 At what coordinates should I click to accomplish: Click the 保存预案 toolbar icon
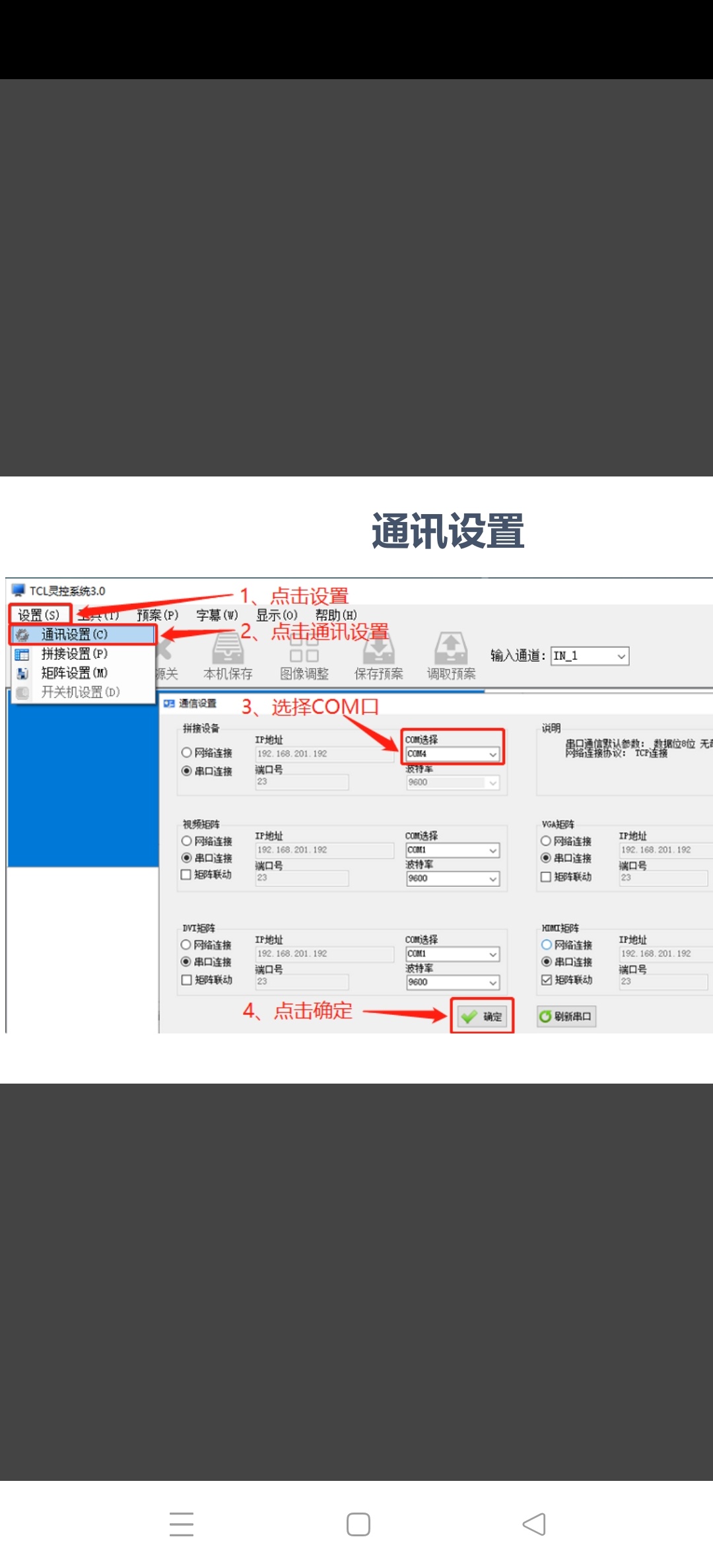[378, 649]
